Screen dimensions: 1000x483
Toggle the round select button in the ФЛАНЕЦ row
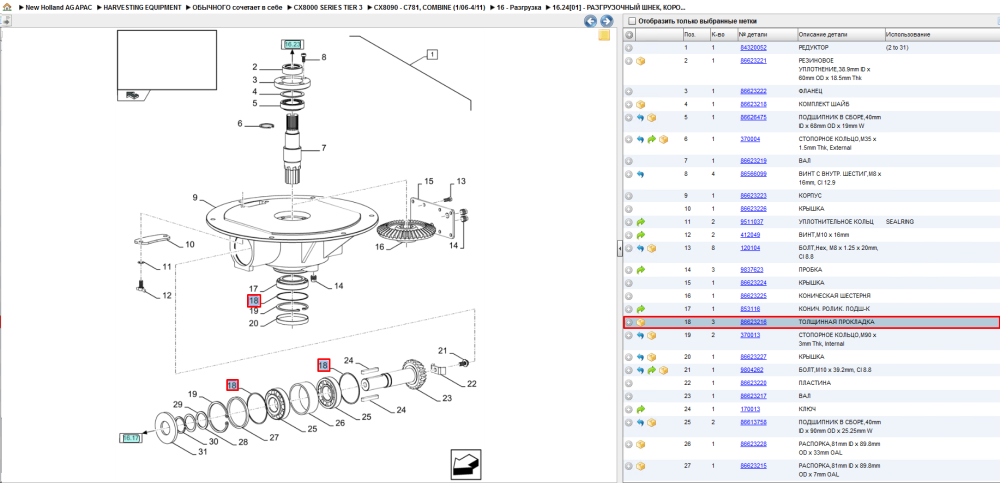(629, 91)
